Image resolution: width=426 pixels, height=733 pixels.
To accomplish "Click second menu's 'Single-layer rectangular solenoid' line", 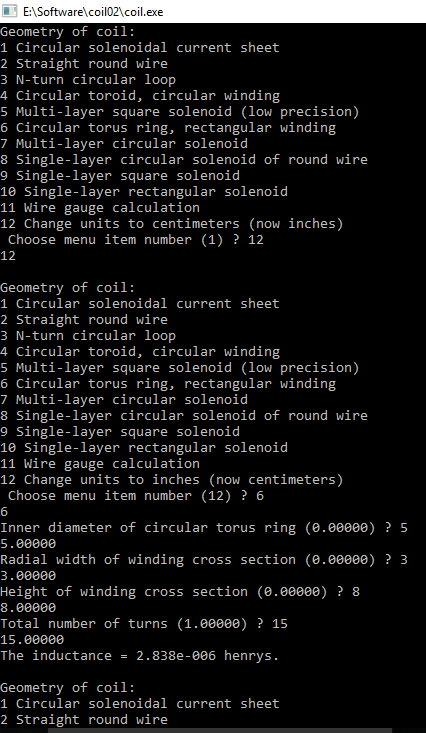I will click(x=144, y=448).
